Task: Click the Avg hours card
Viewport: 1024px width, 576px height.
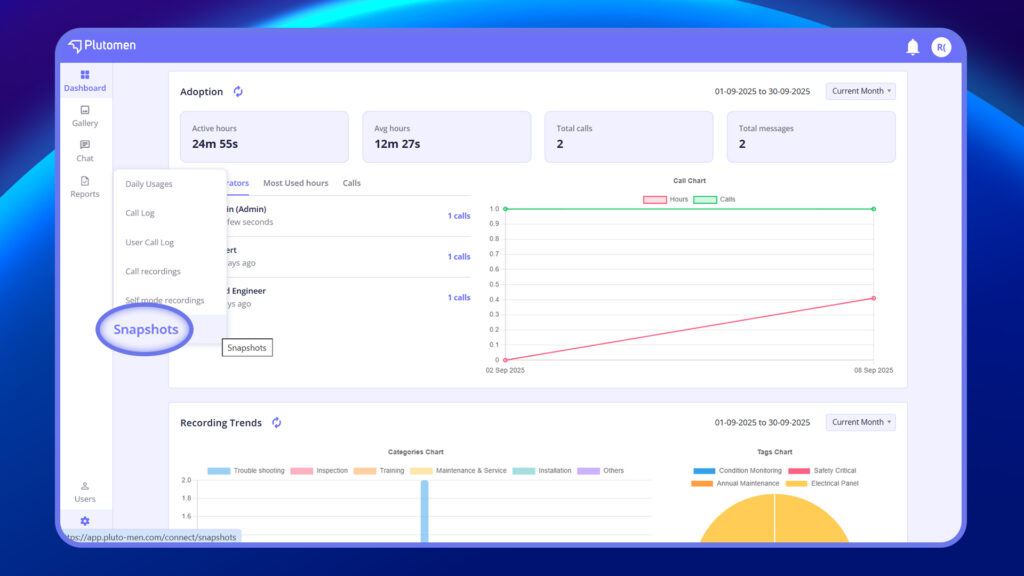Action: tap(447, 136)
